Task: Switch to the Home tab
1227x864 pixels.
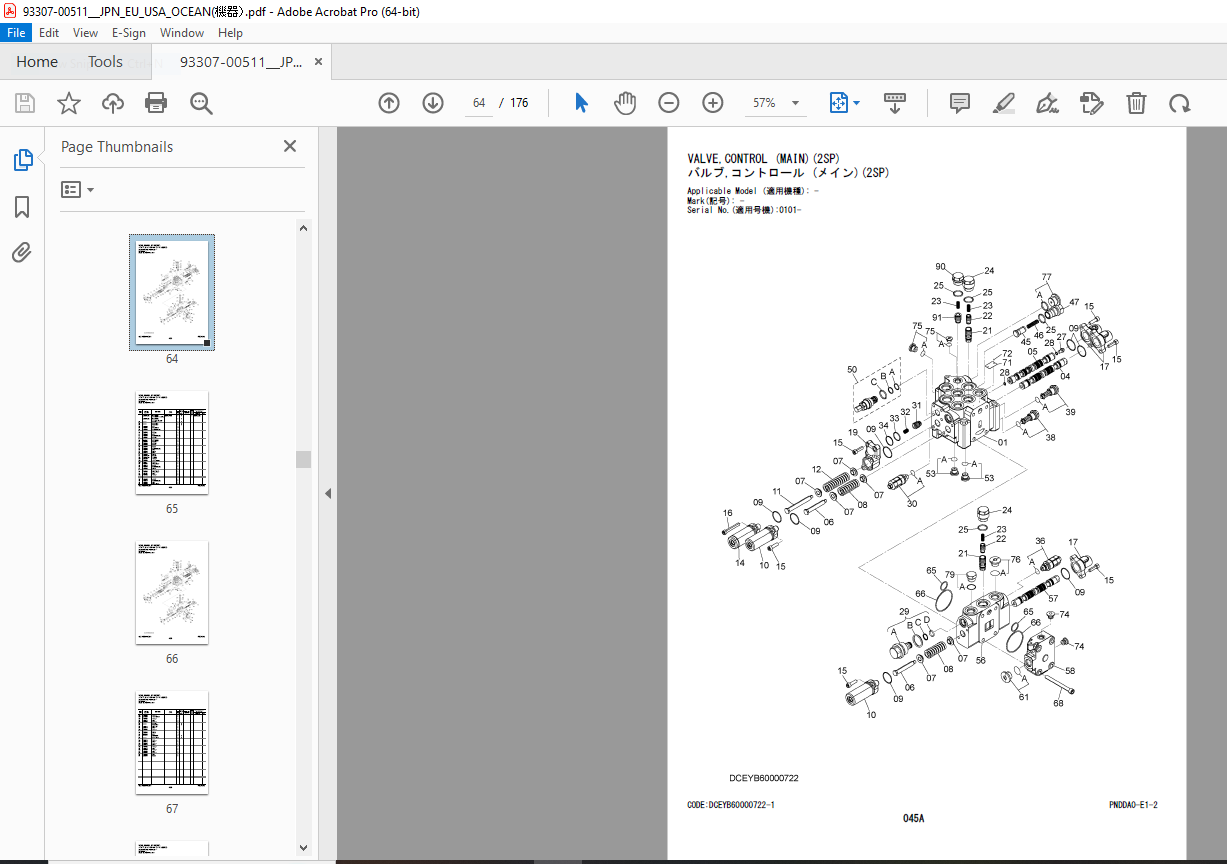Action: point(37,62)
